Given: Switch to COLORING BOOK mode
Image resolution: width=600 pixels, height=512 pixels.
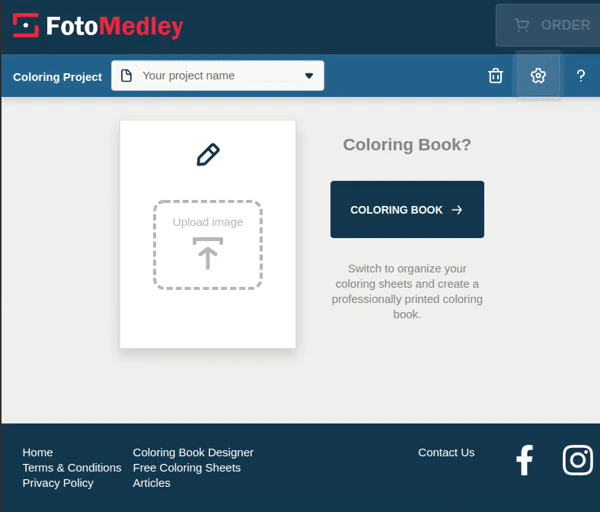Looking at the screenshot, I should click(x=407, y=210).
